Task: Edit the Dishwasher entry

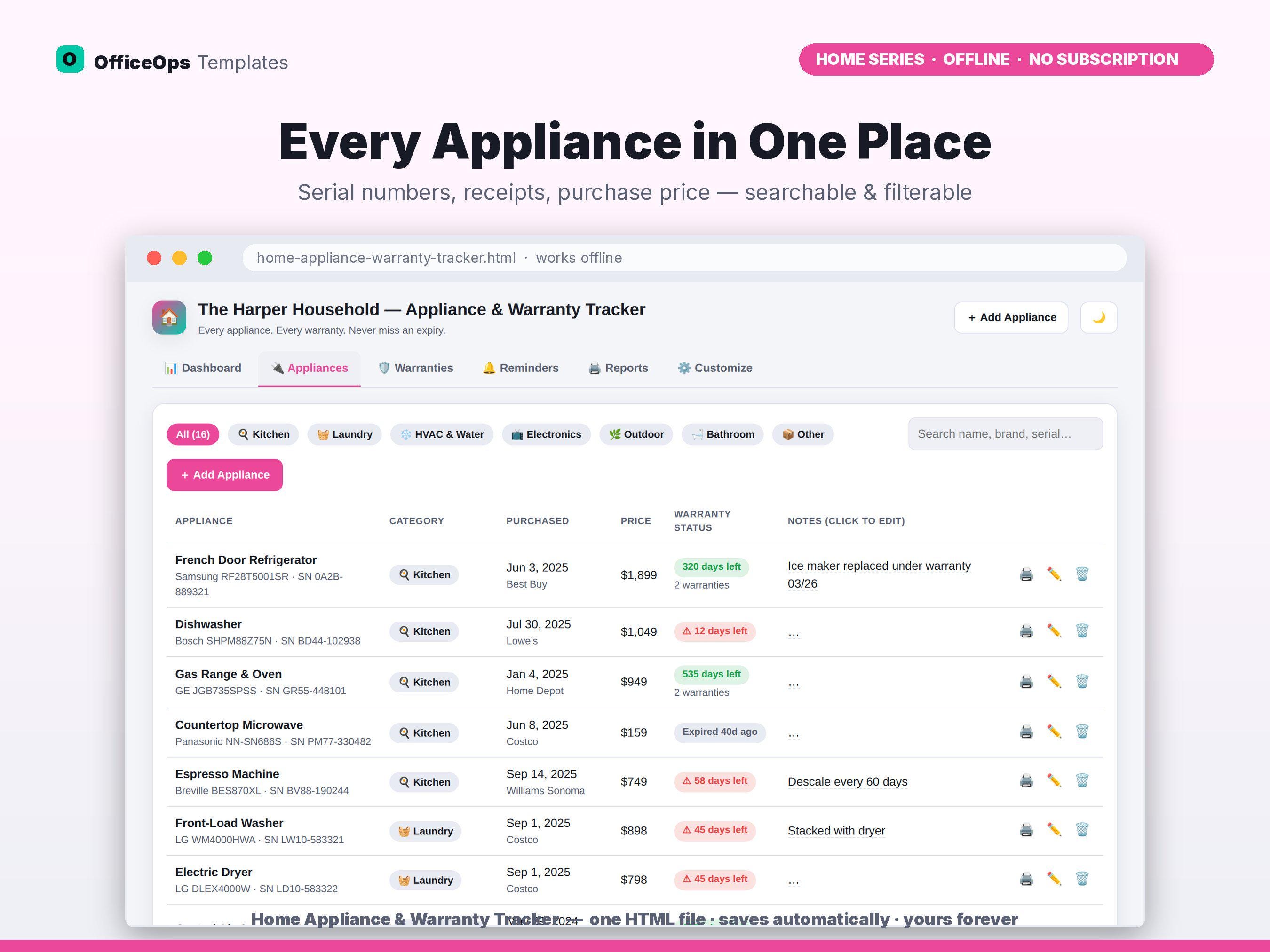Action: (1054, 631)
